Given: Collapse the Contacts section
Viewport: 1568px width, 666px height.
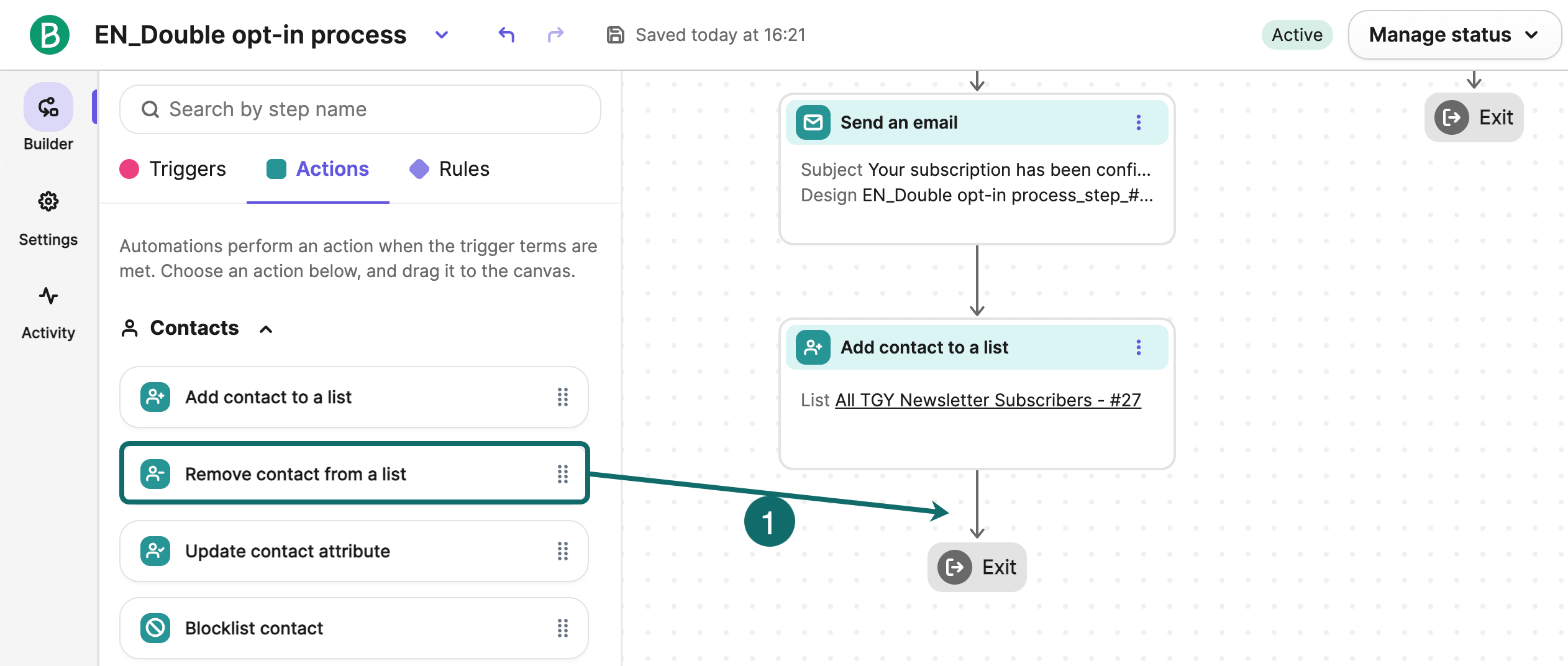Looking at the screenshot, I should [x=265, y=329].
